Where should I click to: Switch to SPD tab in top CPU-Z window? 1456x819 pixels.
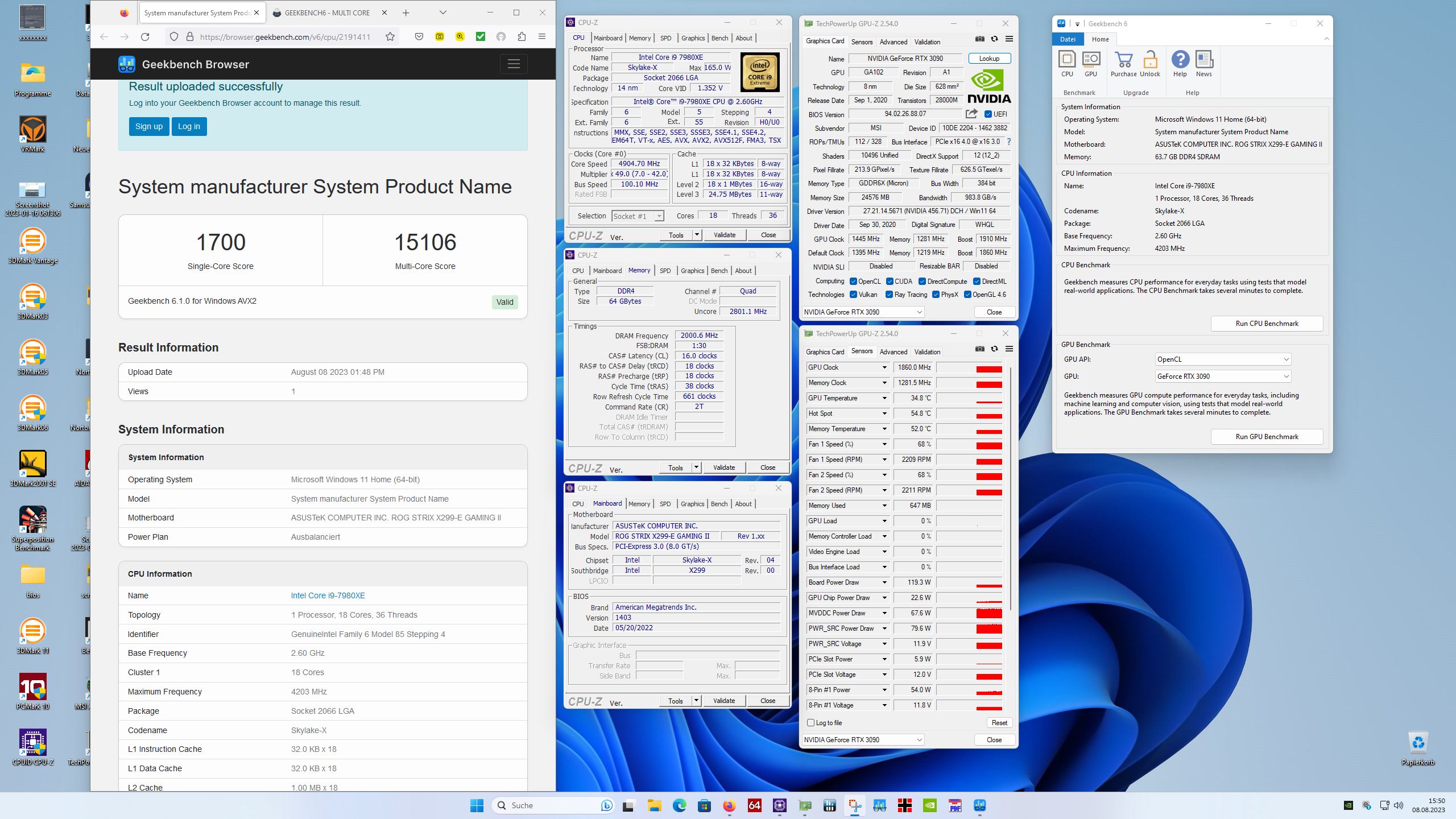pos(665,38)
